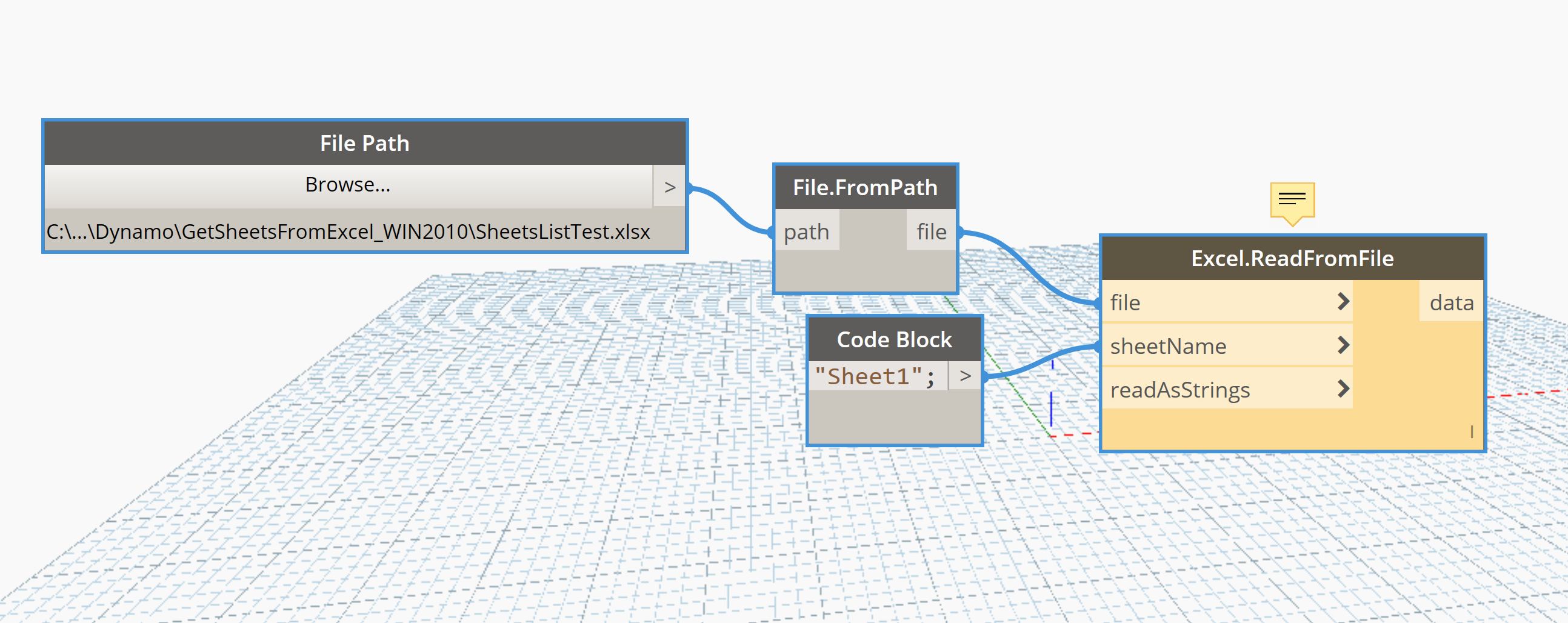Edit the Sheet1 text in the Code Block
This screenshot has width=1568, height=623.
coord(876,376)
